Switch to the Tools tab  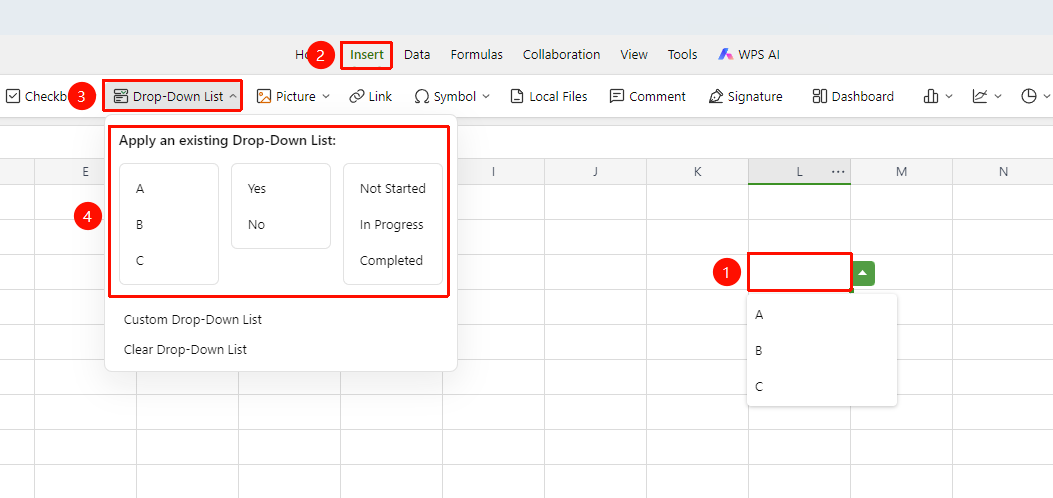[x=682, y=55]
